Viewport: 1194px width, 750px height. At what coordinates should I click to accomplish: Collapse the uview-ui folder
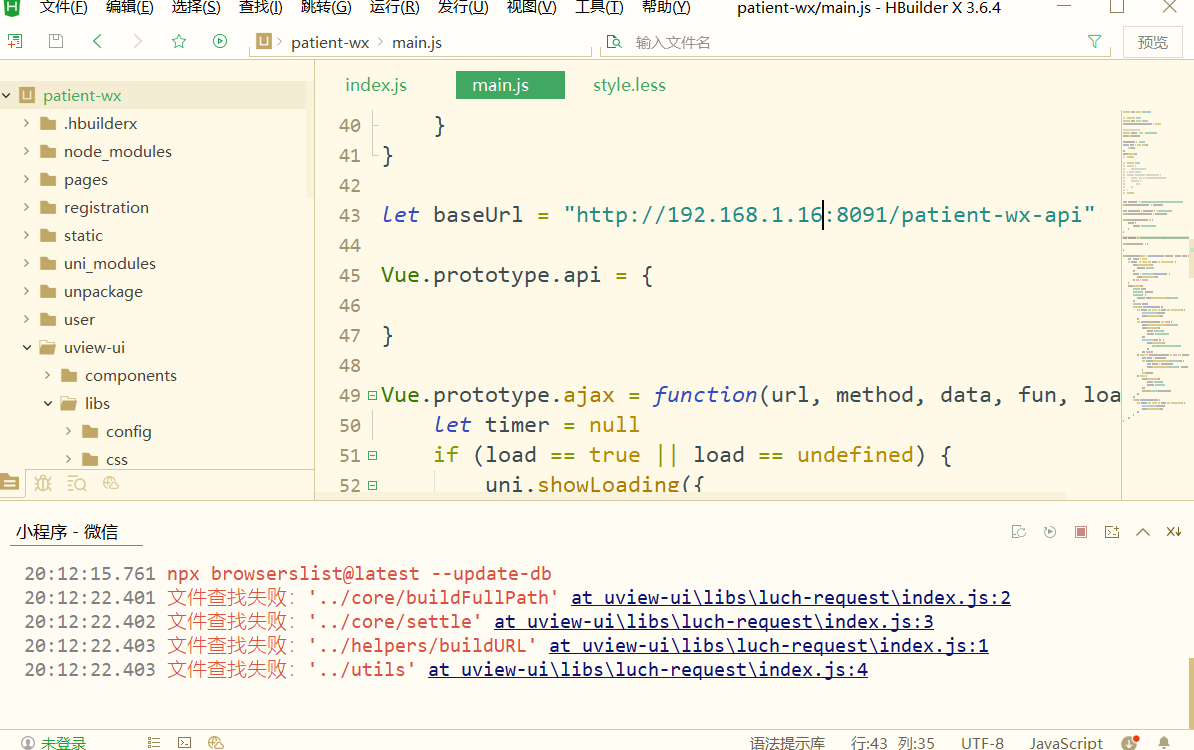pyautogui.click(x=27, y=347)
